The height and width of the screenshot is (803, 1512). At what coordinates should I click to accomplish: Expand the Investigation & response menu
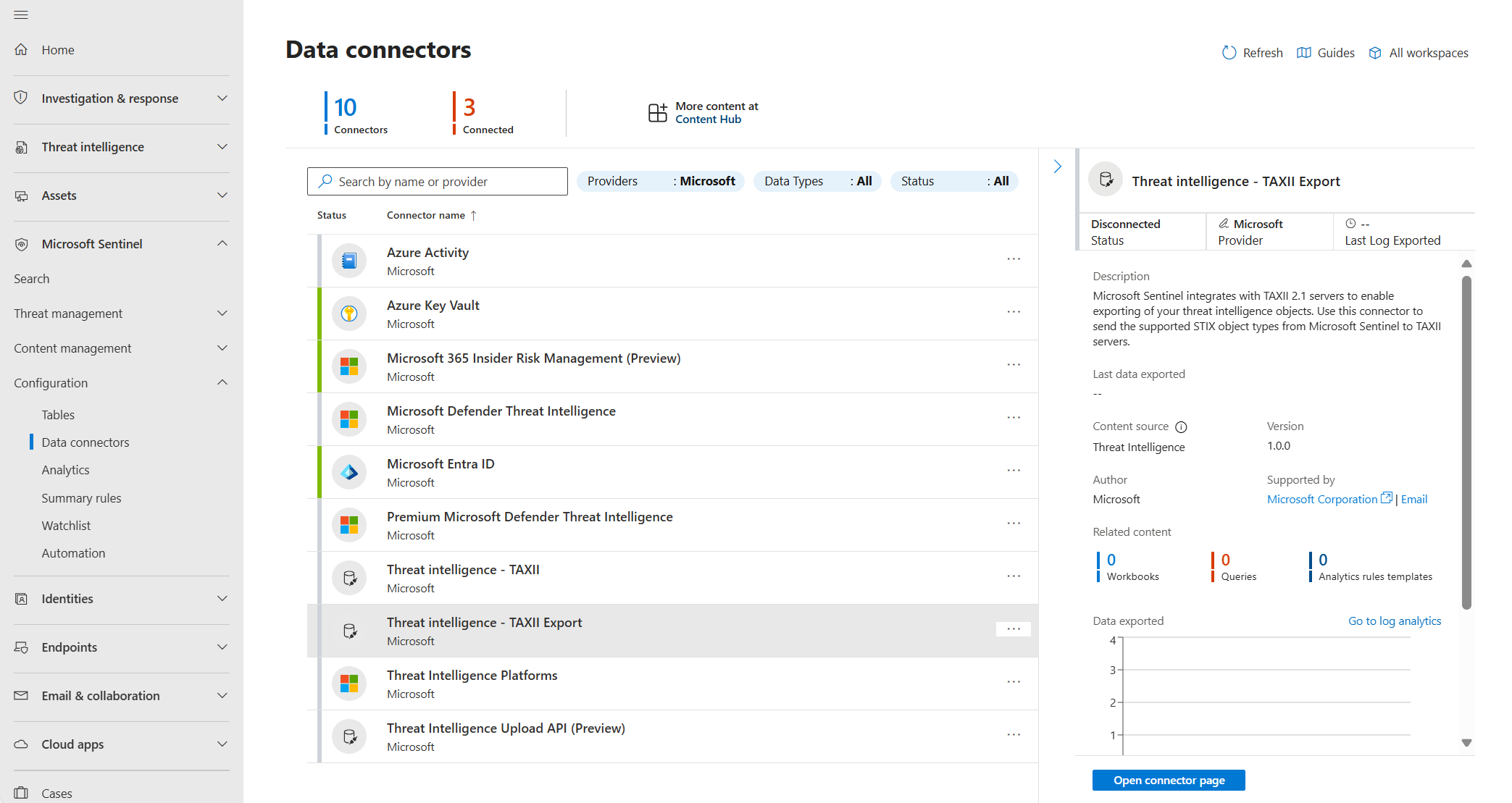click(x=222, y=98)
